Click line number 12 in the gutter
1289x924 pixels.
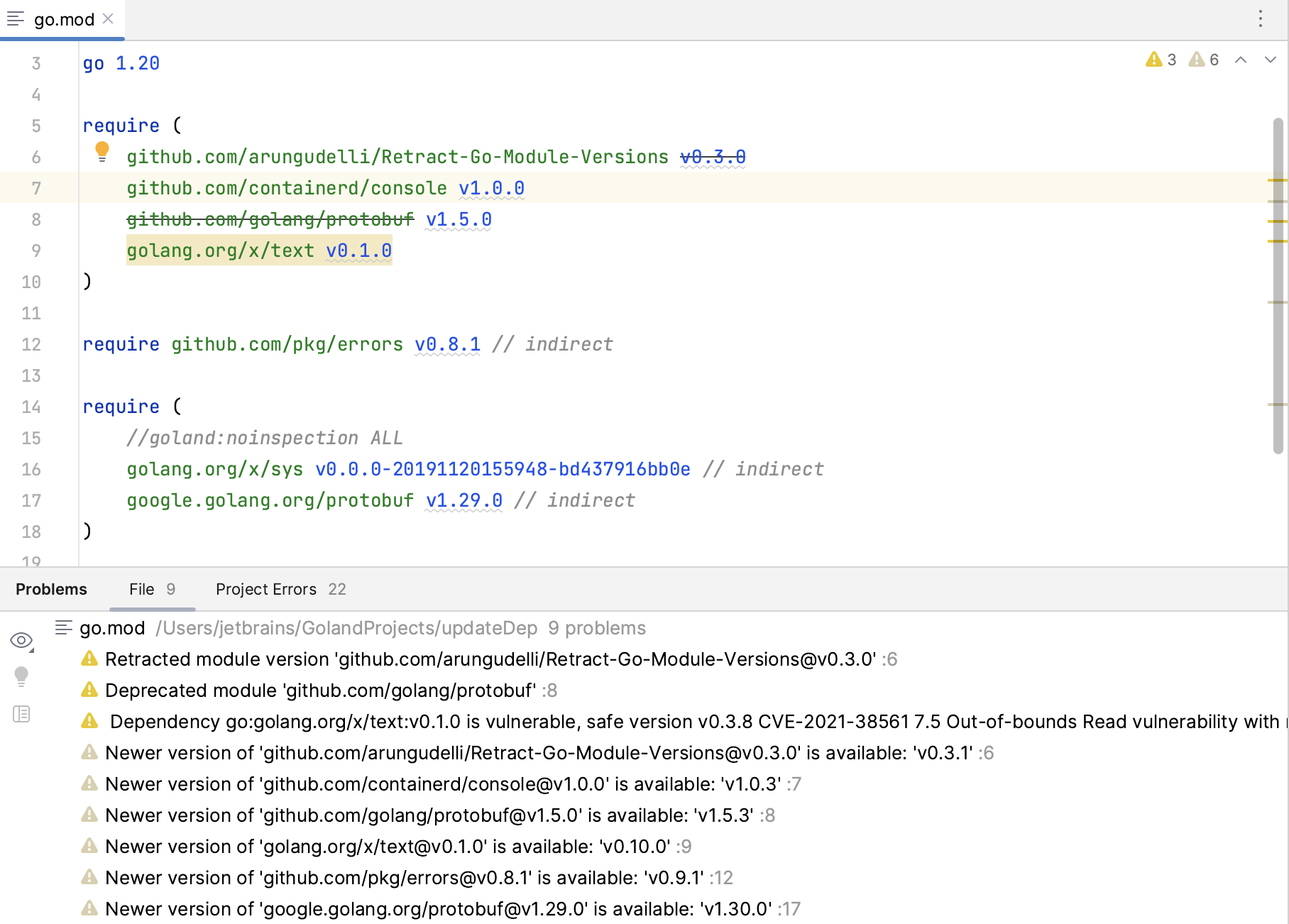tap(31, 344)
